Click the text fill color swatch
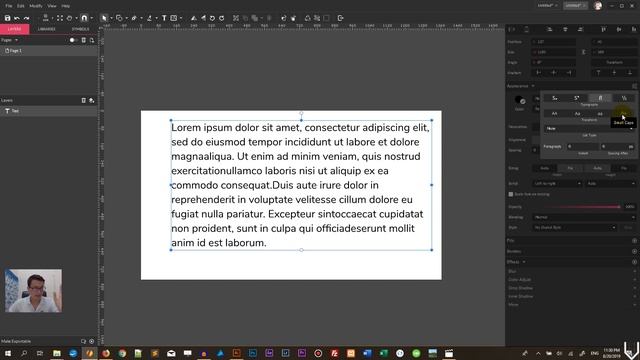 (x=520, y=100)
